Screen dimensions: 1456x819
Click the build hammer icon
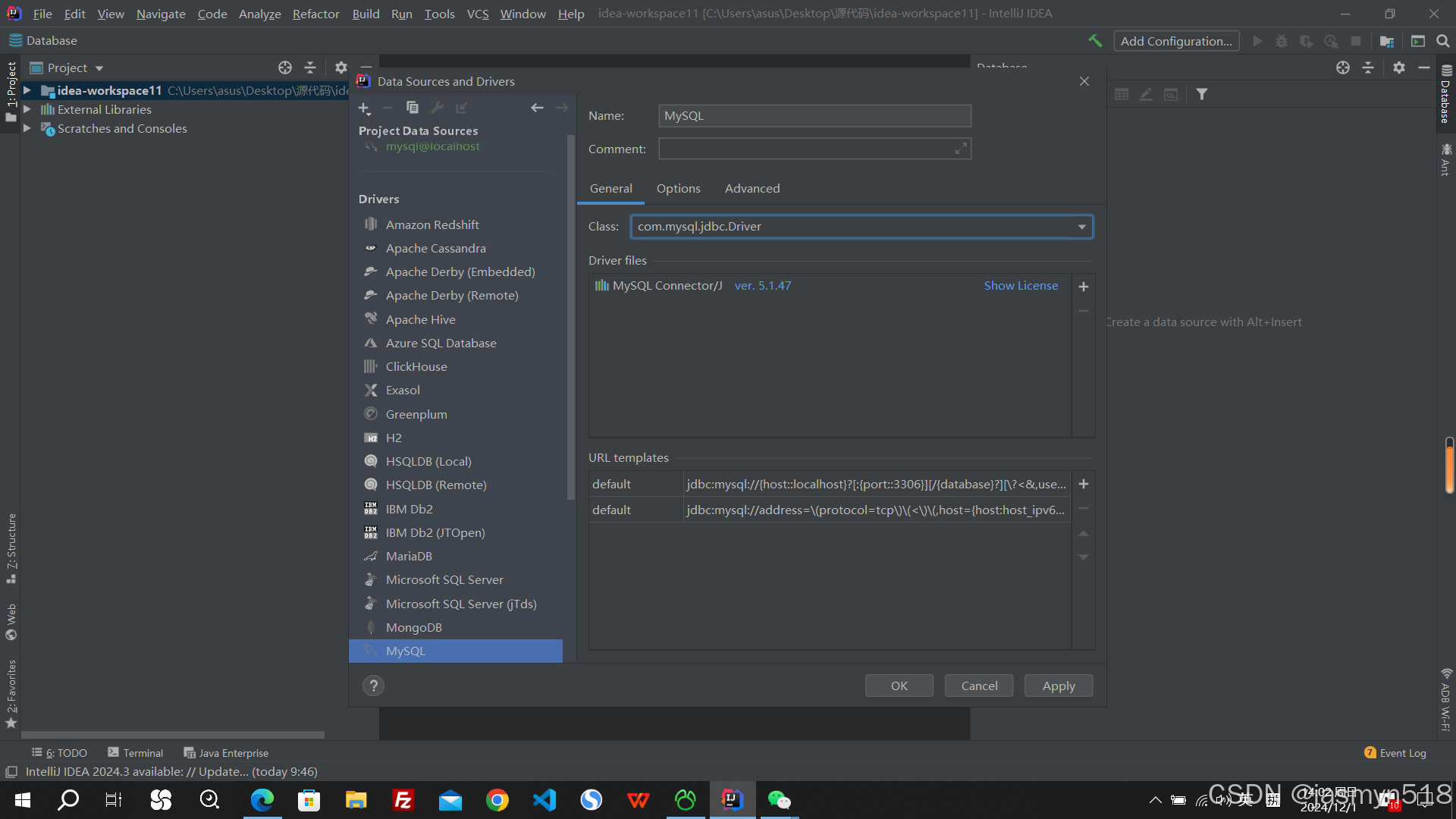[x=1094, y=41]
